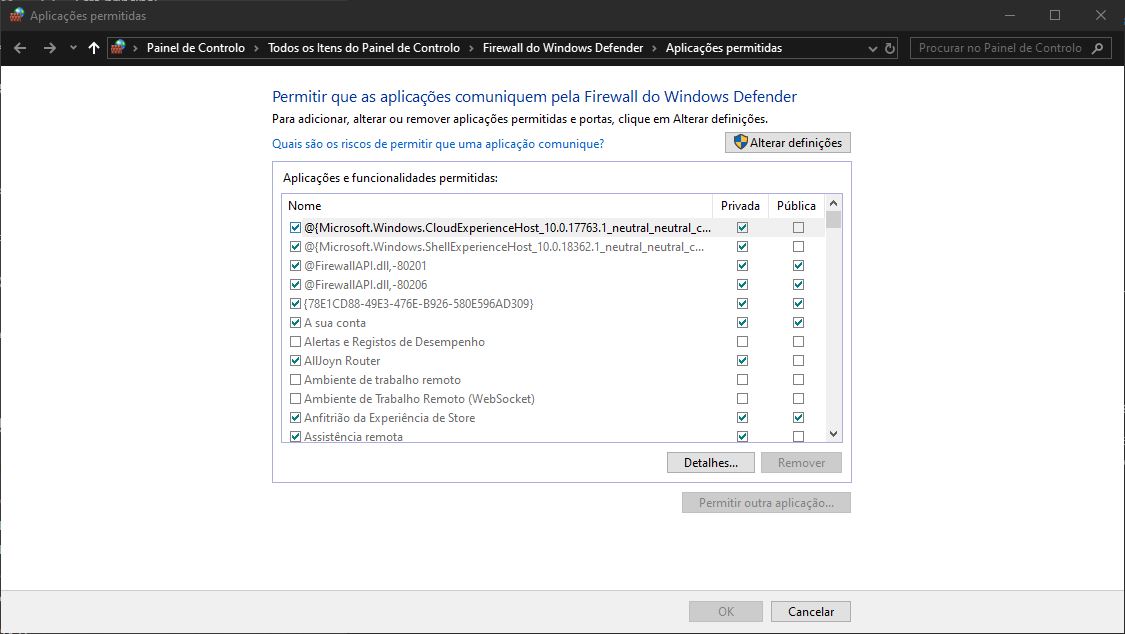This screenshot has height=634, width=1125.
Task: Click the Forward navigation arrow
Action: pyautogui.click(x=49, y=48)
